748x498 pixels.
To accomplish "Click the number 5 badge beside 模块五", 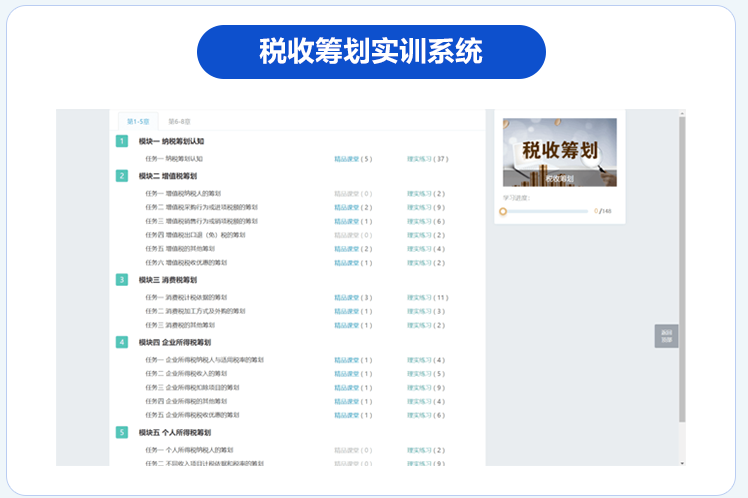I will point(122,432).
